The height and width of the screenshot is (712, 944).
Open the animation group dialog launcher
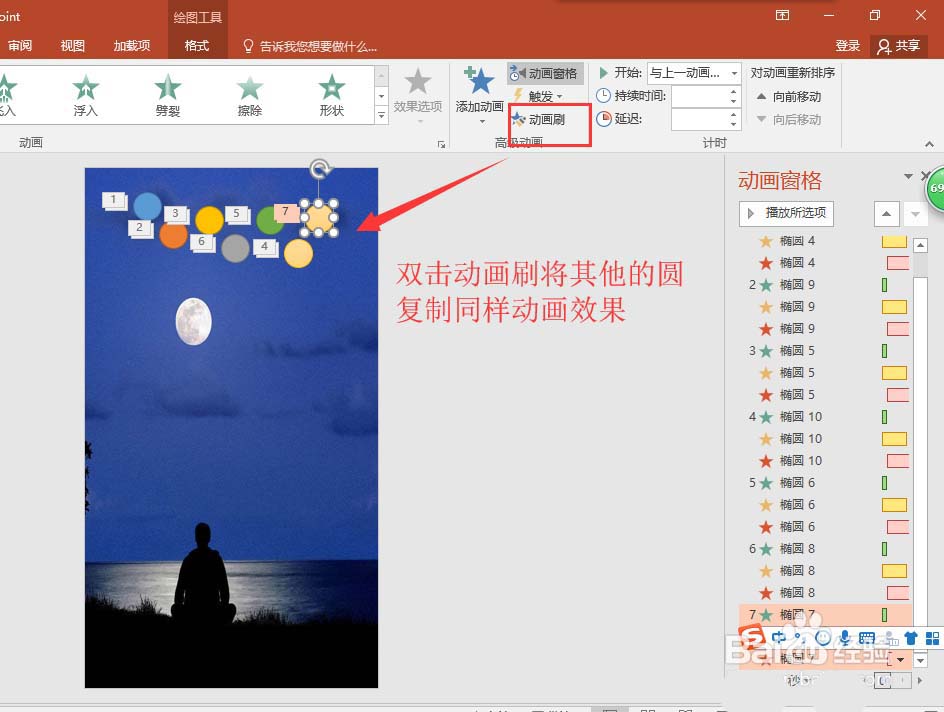click(x=441, y=144)
